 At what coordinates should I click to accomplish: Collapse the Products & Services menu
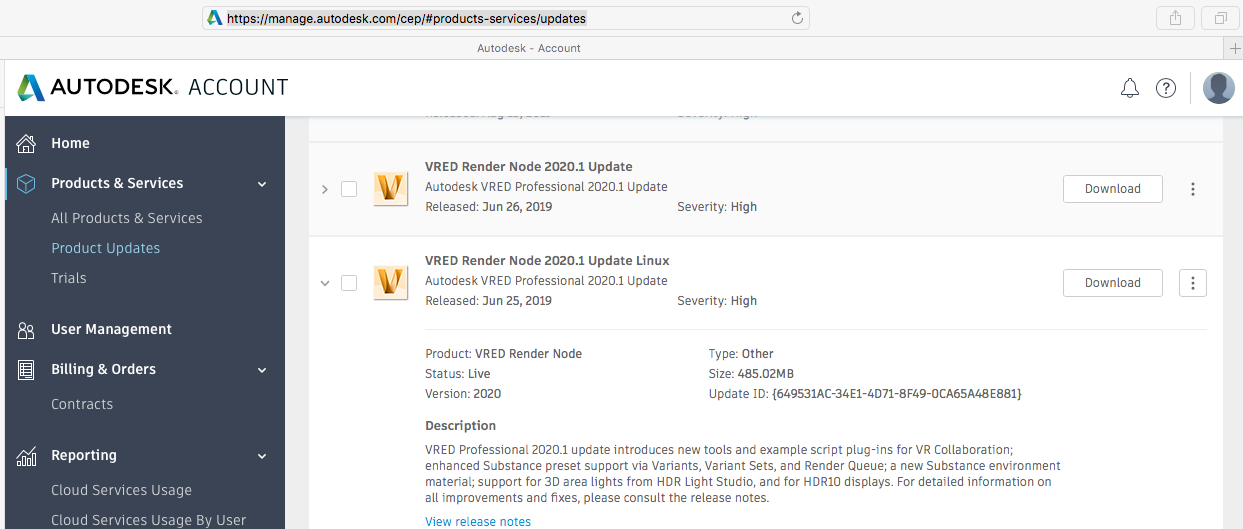click(x=262, y=184)
